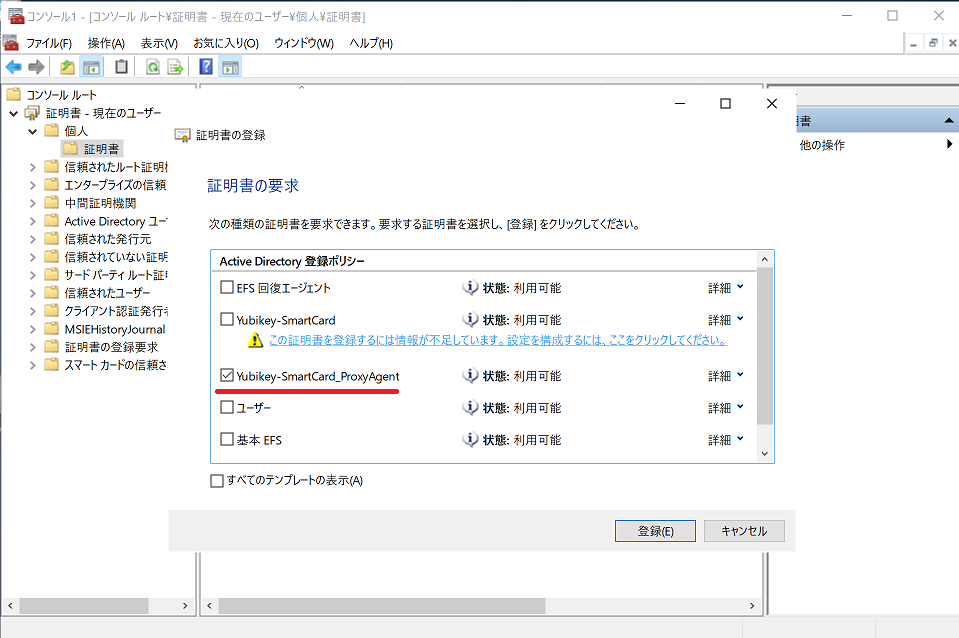Check the EFS 回復エージェント checkbox
Image resolution: width=959 pixels, height=638 pixels.
coord(227,288)
